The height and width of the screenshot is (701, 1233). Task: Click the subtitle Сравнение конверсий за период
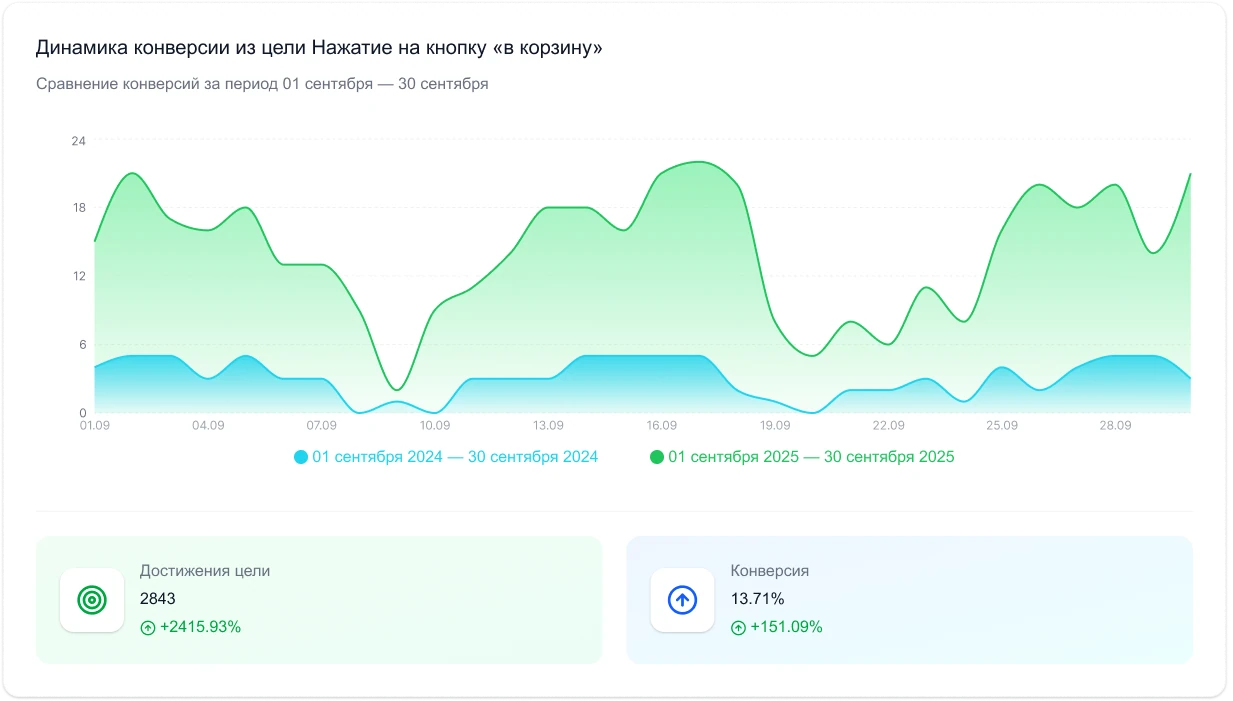262,84
